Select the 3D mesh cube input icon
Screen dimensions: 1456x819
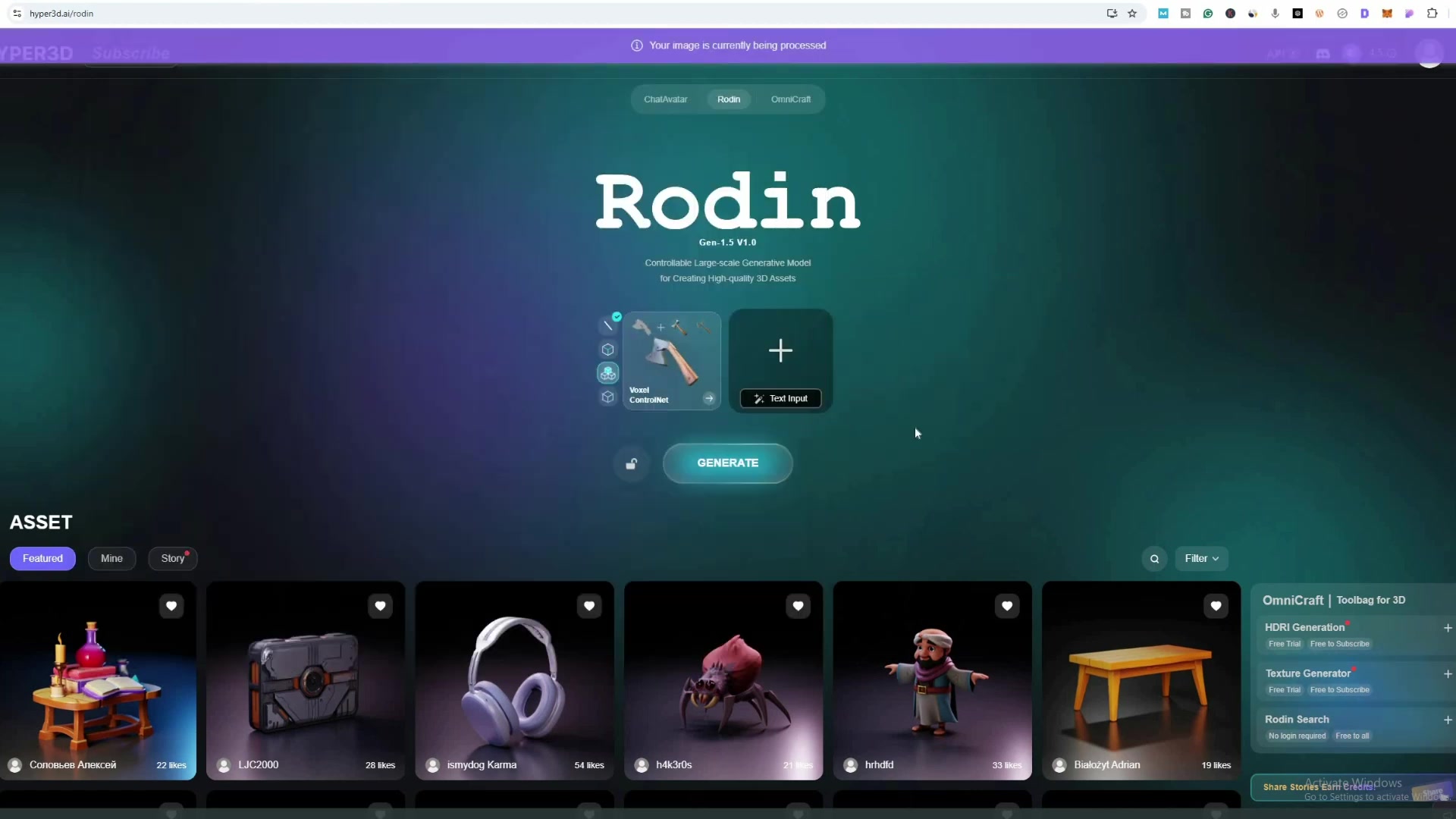pyautogui.click(x=607, y=350)
